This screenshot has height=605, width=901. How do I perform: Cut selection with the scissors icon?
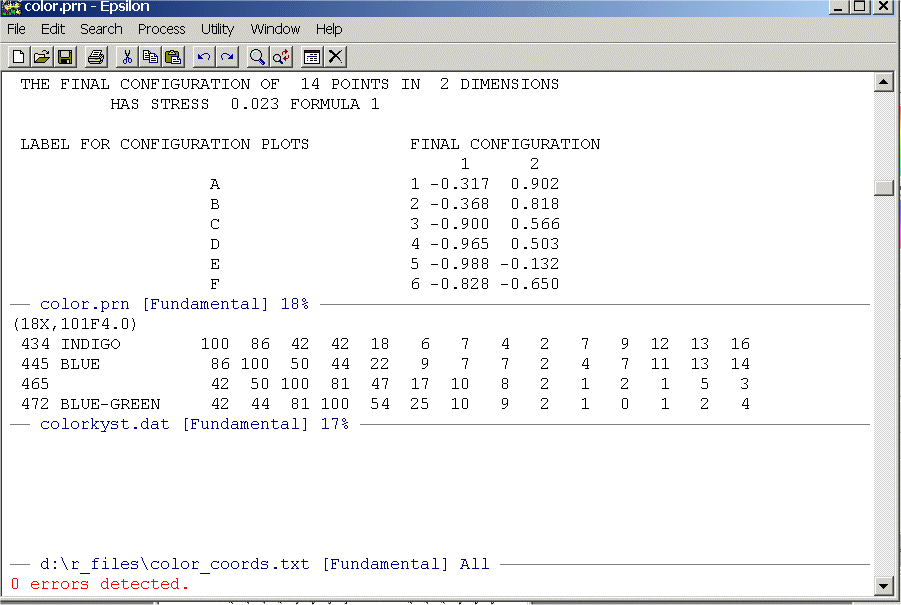click(x=127, y=57)
